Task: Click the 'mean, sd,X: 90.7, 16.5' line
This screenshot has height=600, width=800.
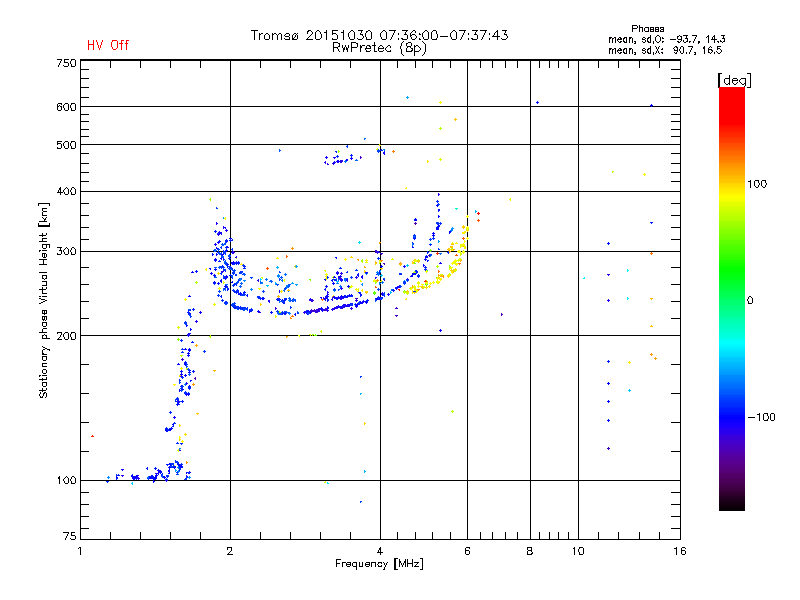Action: pyautogui.click(x=665, y=50)
